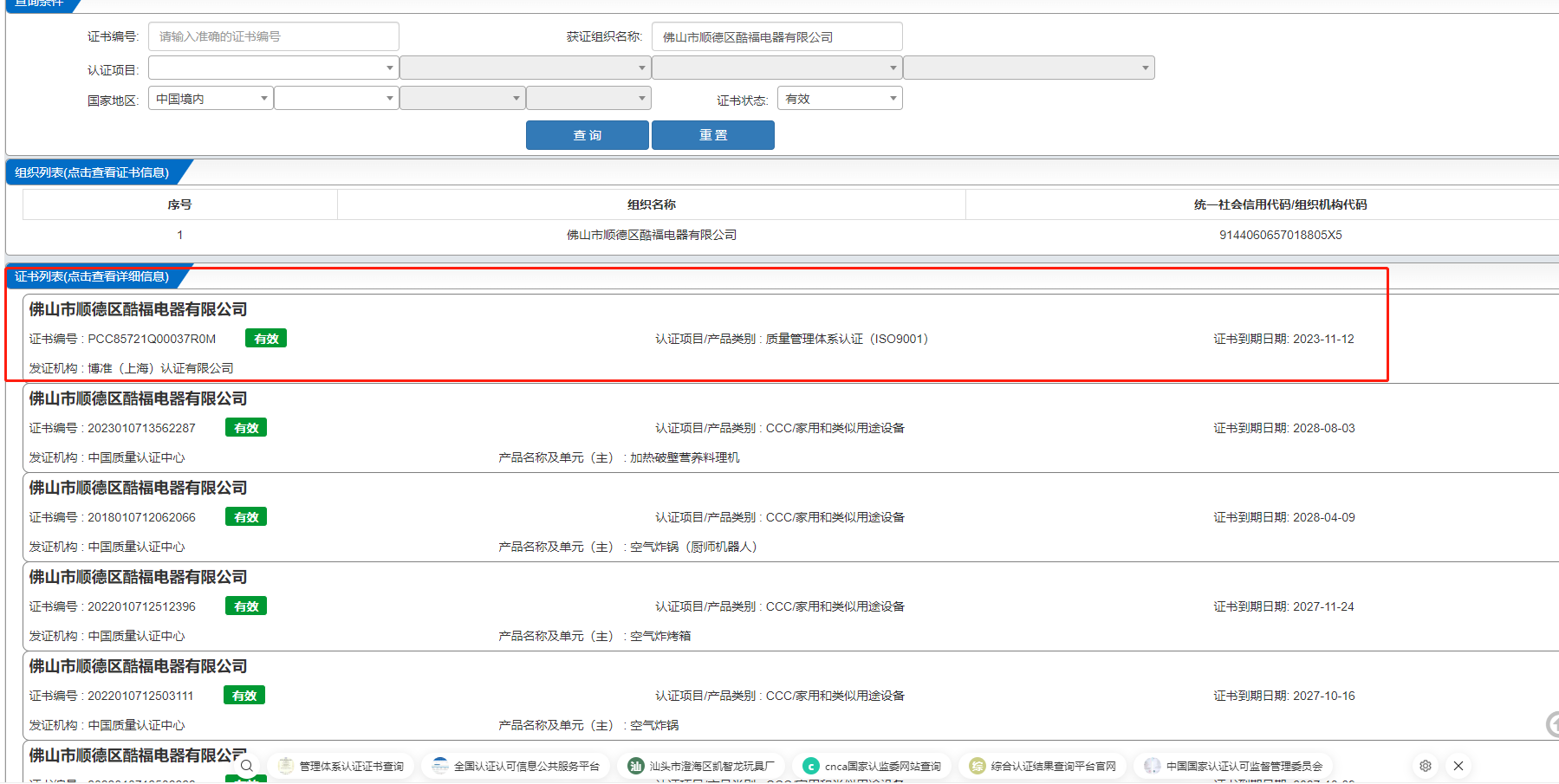Image resolution: width=1559 pixels, height=784 pixels.
Task: Open the third 认证项目 dropdown
Action: (x=777, y=68)
